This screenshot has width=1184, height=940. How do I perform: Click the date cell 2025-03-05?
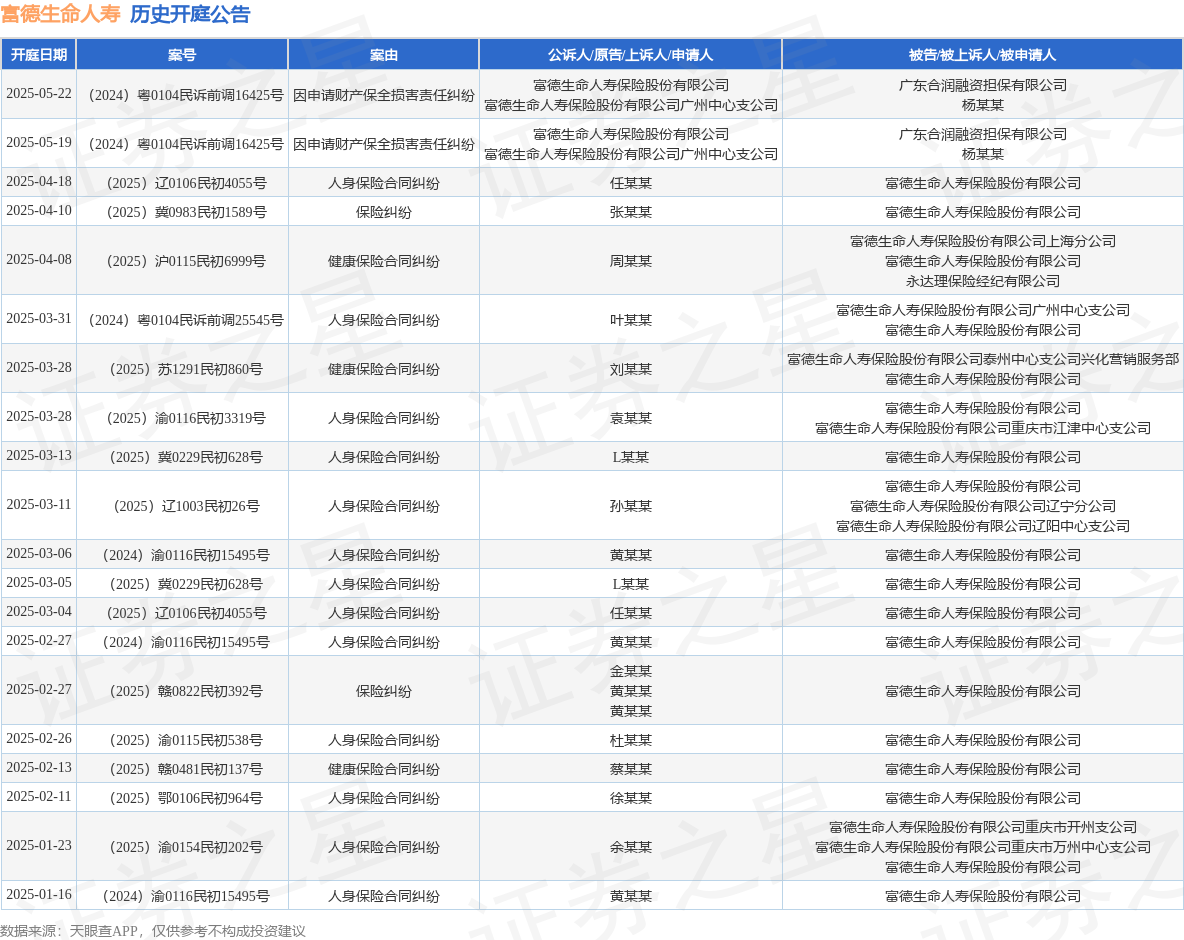pyautogui.click(x=39, y=583)
